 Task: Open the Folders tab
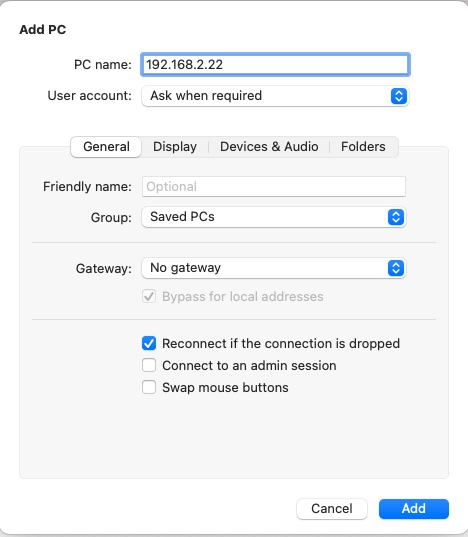click(x=363, y=147)
